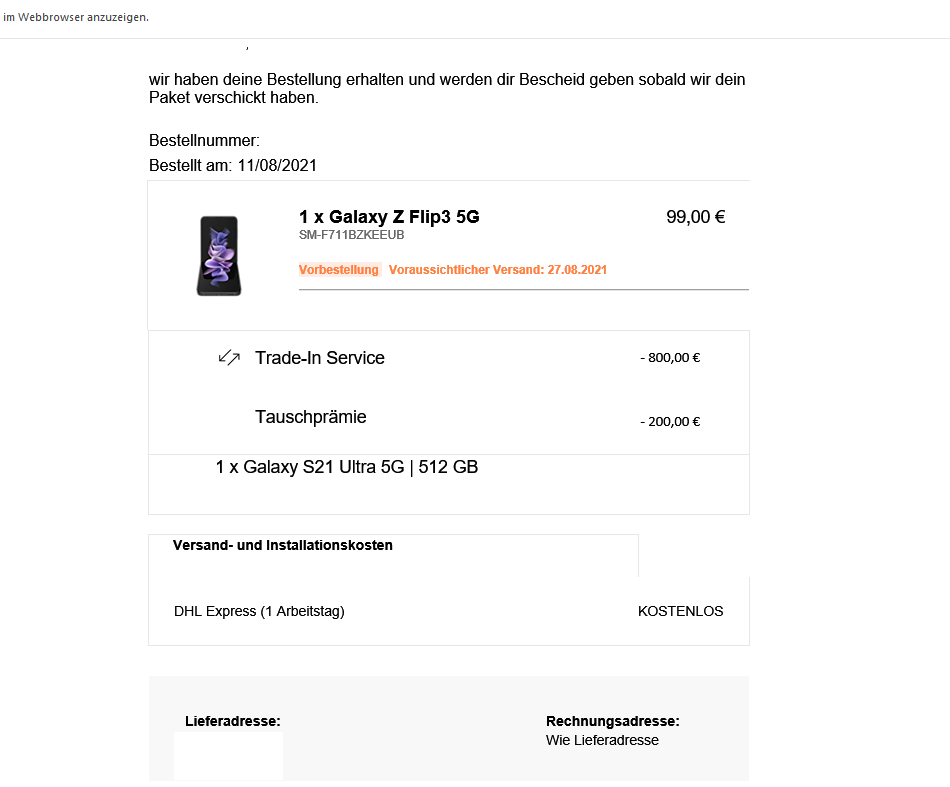Click the Trade-In Service arrows icon

pyautogui.click(x=229, y=357)
